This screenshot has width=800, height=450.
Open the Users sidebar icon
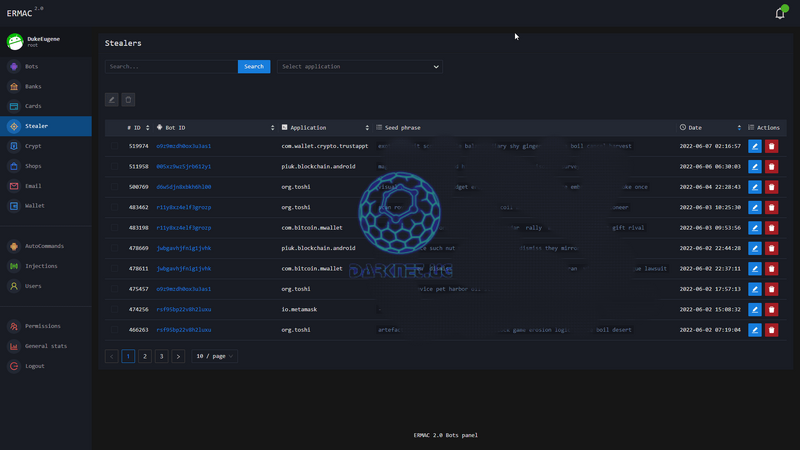tap(14, 286)
